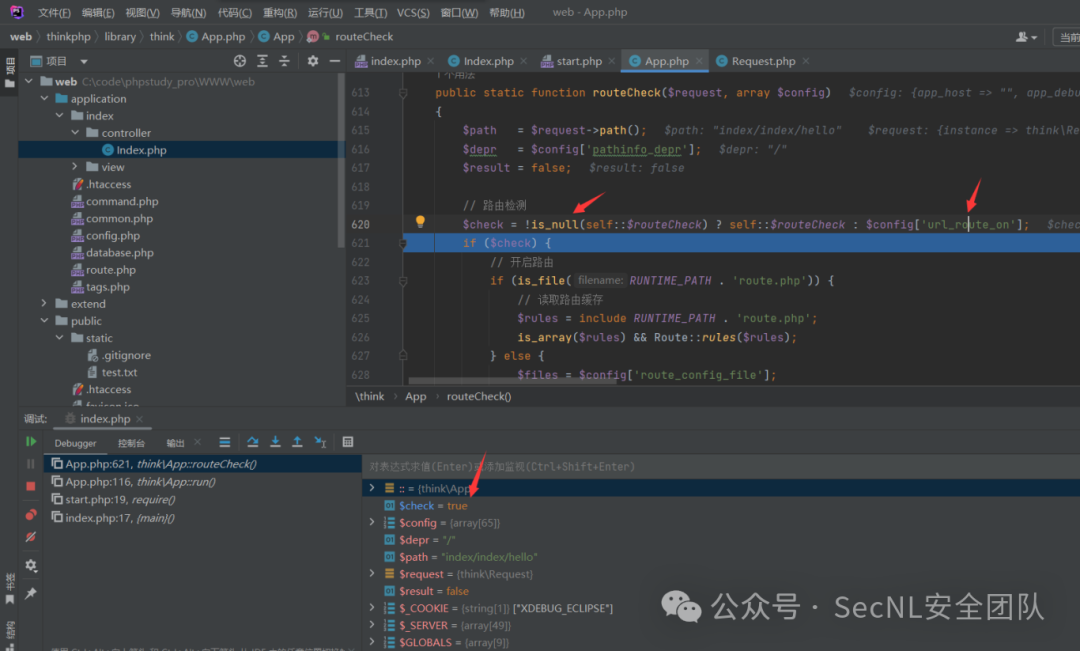Expand the $GLOBALS variable array
This screenshot has width=1080, height=651.
372,641
